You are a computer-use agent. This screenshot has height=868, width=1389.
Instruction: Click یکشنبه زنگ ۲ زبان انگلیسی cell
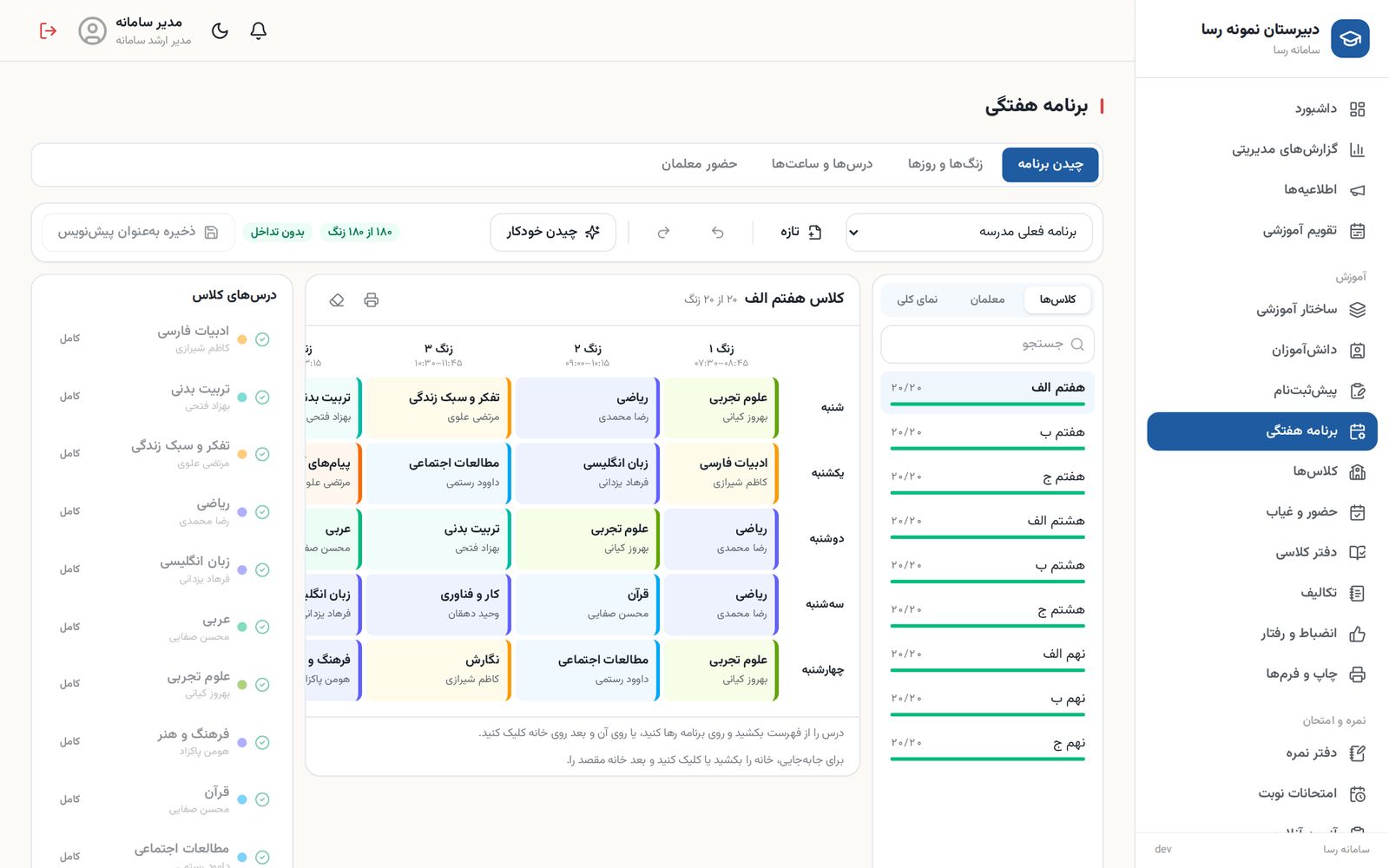pos(588,473)
